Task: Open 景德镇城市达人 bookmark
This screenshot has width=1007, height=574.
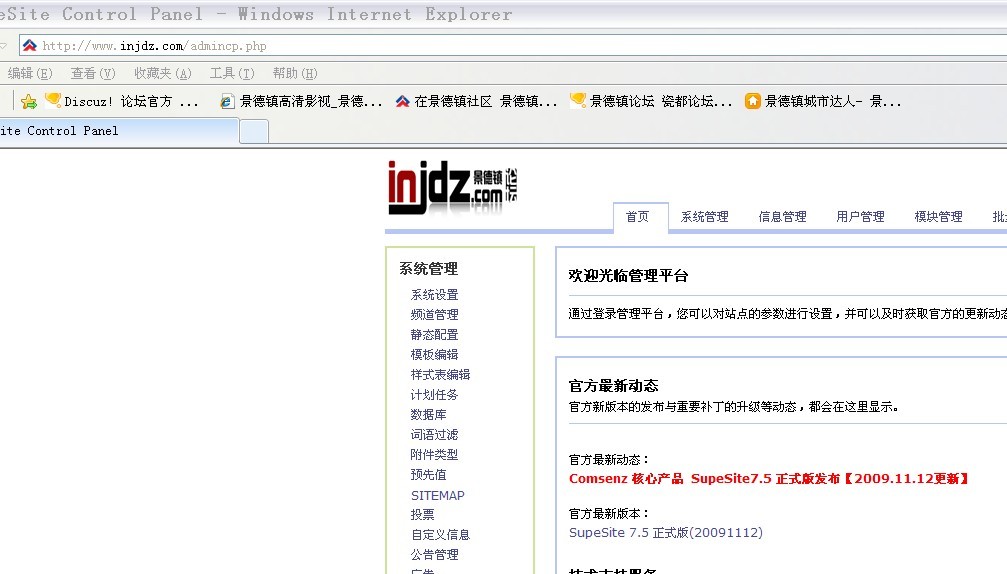Action: [x=823, y=101]
